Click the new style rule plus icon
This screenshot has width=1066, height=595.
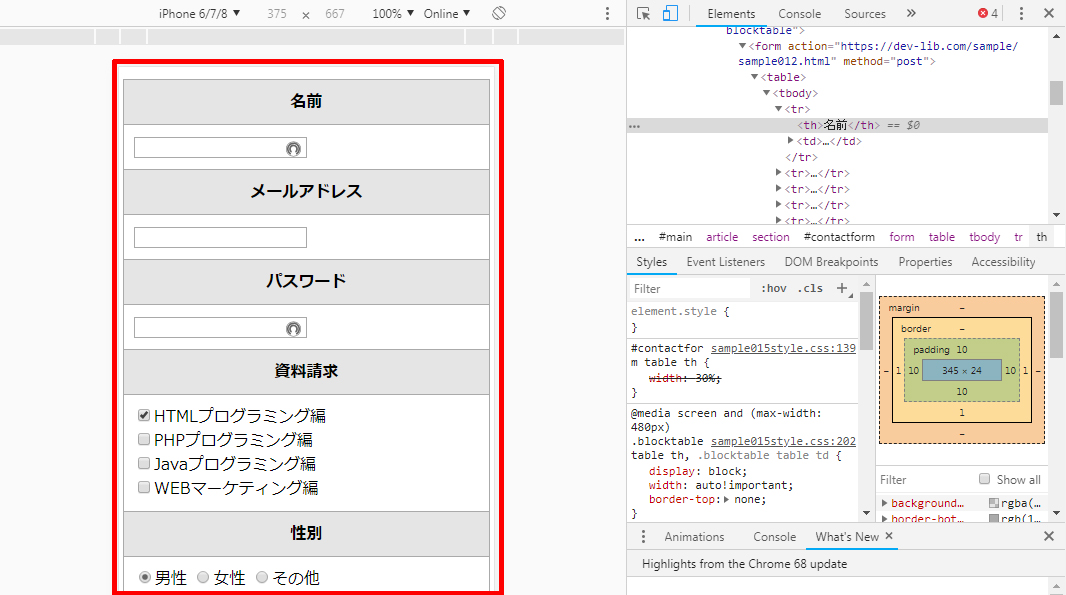click(x=841, y=288)
